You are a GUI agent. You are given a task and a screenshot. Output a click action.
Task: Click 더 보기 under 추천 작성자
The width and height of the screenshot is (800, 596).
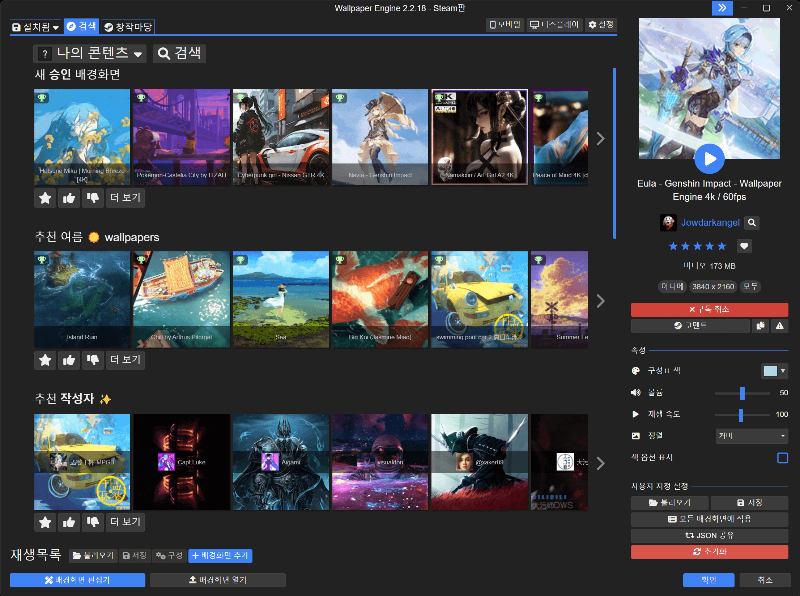(126, 523)
